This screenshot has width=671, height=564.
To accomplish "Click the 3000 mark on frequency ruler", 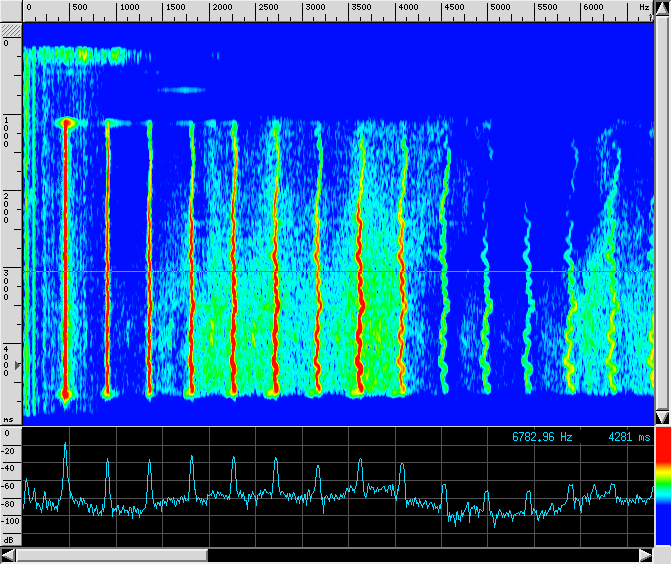I will pos(313,7).
